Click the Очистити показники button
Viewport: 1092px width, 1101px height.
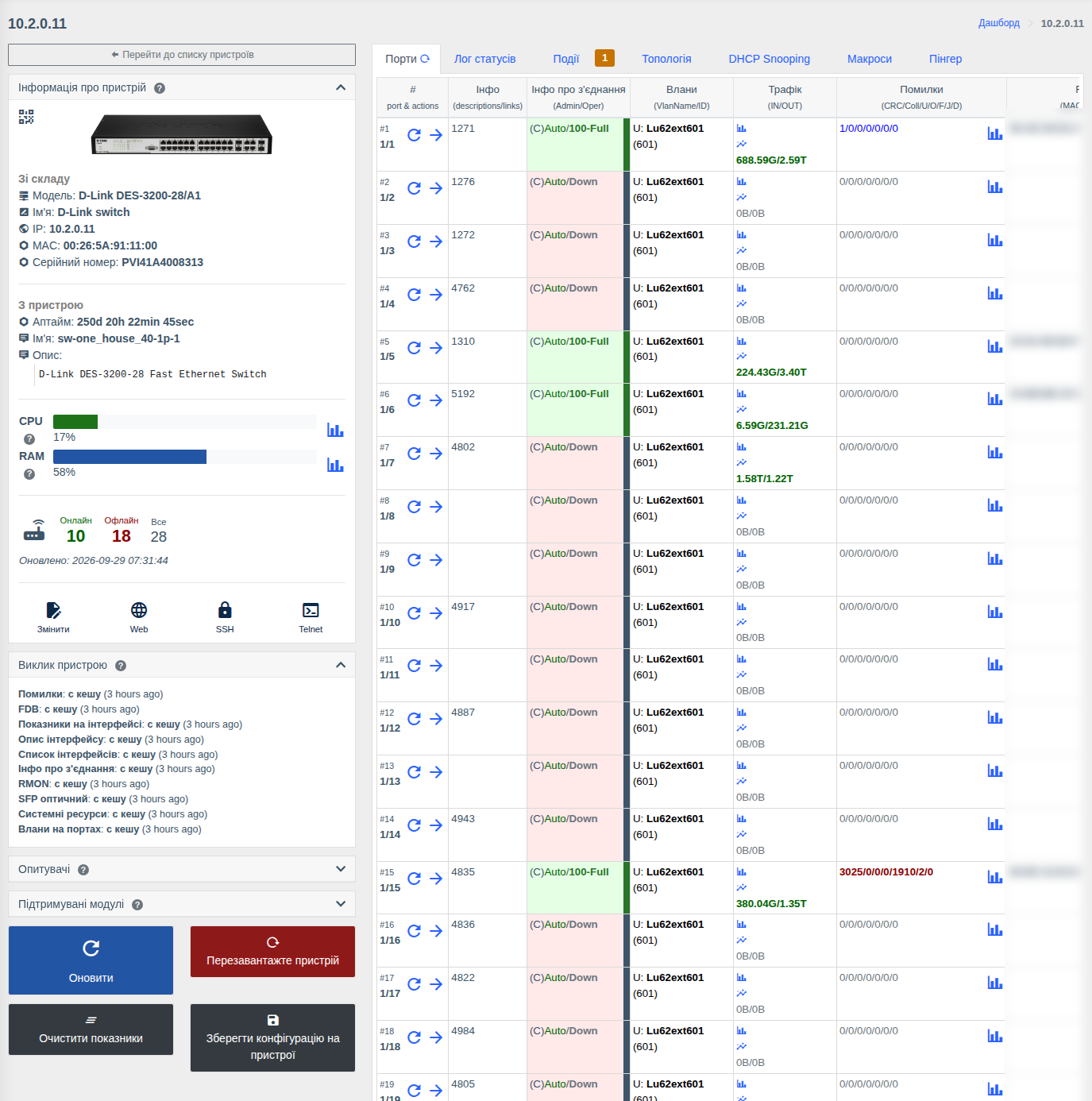(x=91, y=1030)
